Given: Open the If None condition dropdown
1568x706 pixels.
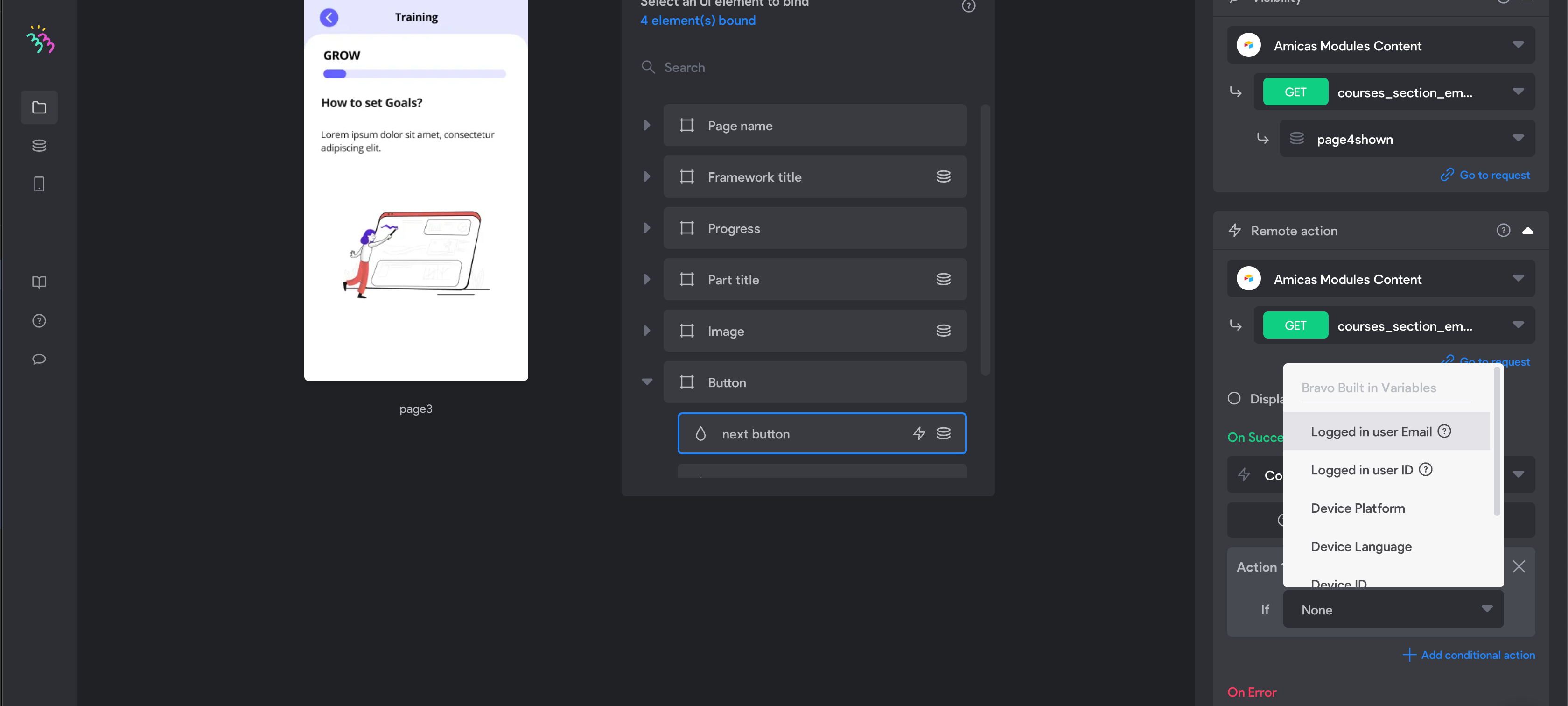Looking at the screenshot, I should 1393,609.
